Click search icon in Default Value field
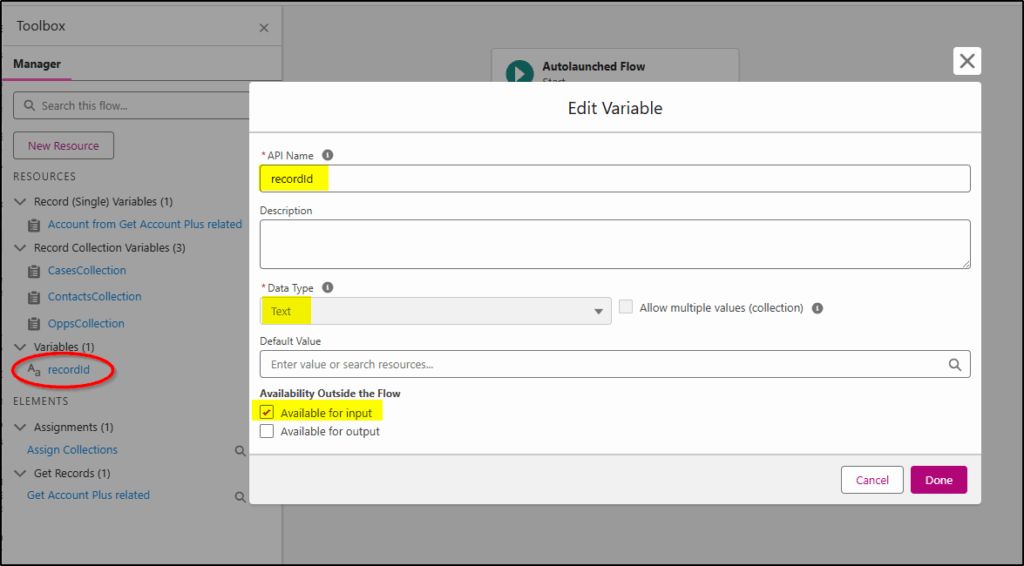This screenshot has height=566, width=1024. (x=955, y=365)
